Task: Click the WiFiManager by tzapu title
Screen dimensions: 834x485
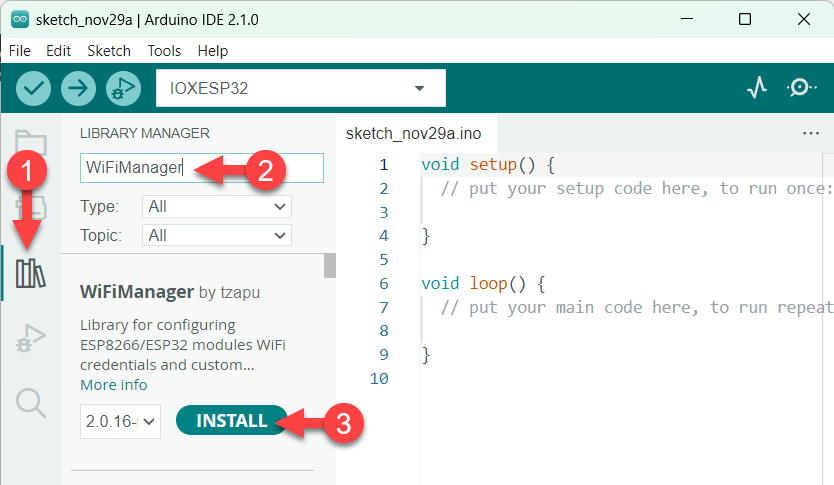Action: (170, 292)
